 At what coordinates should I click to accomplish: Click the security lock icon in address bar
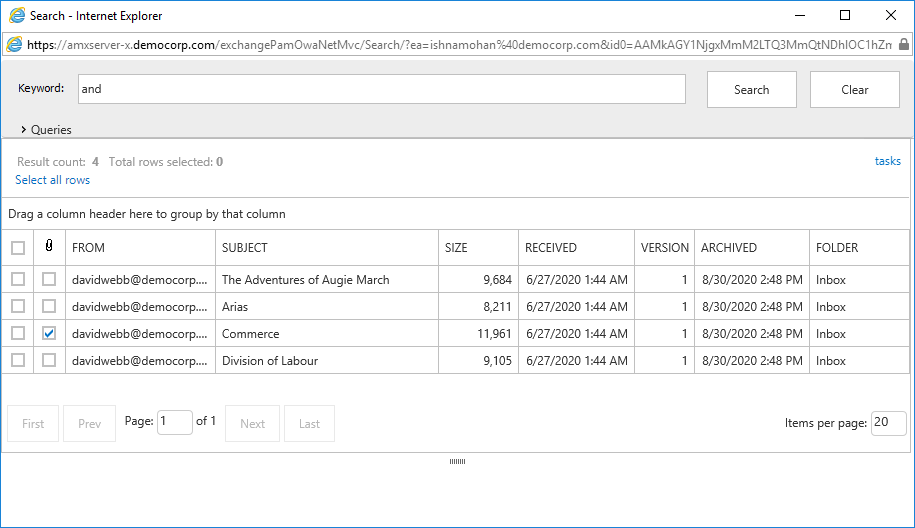tap(904, 45)
